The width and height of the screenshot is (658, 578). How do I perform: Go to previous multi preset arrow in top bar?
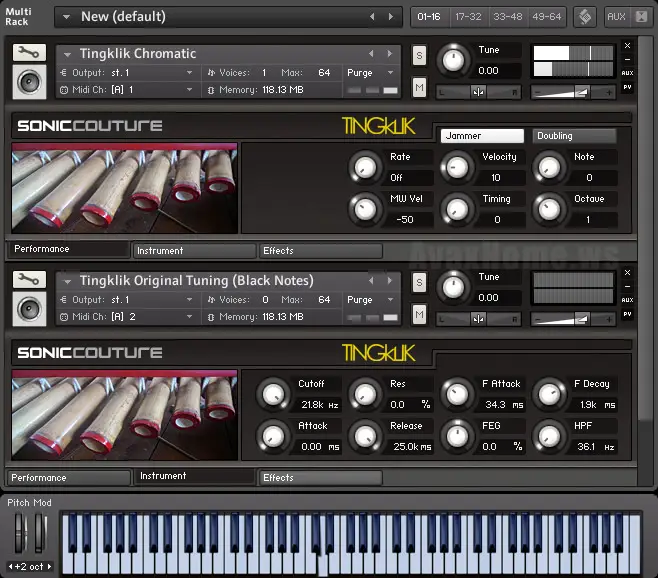pos(372,17)
